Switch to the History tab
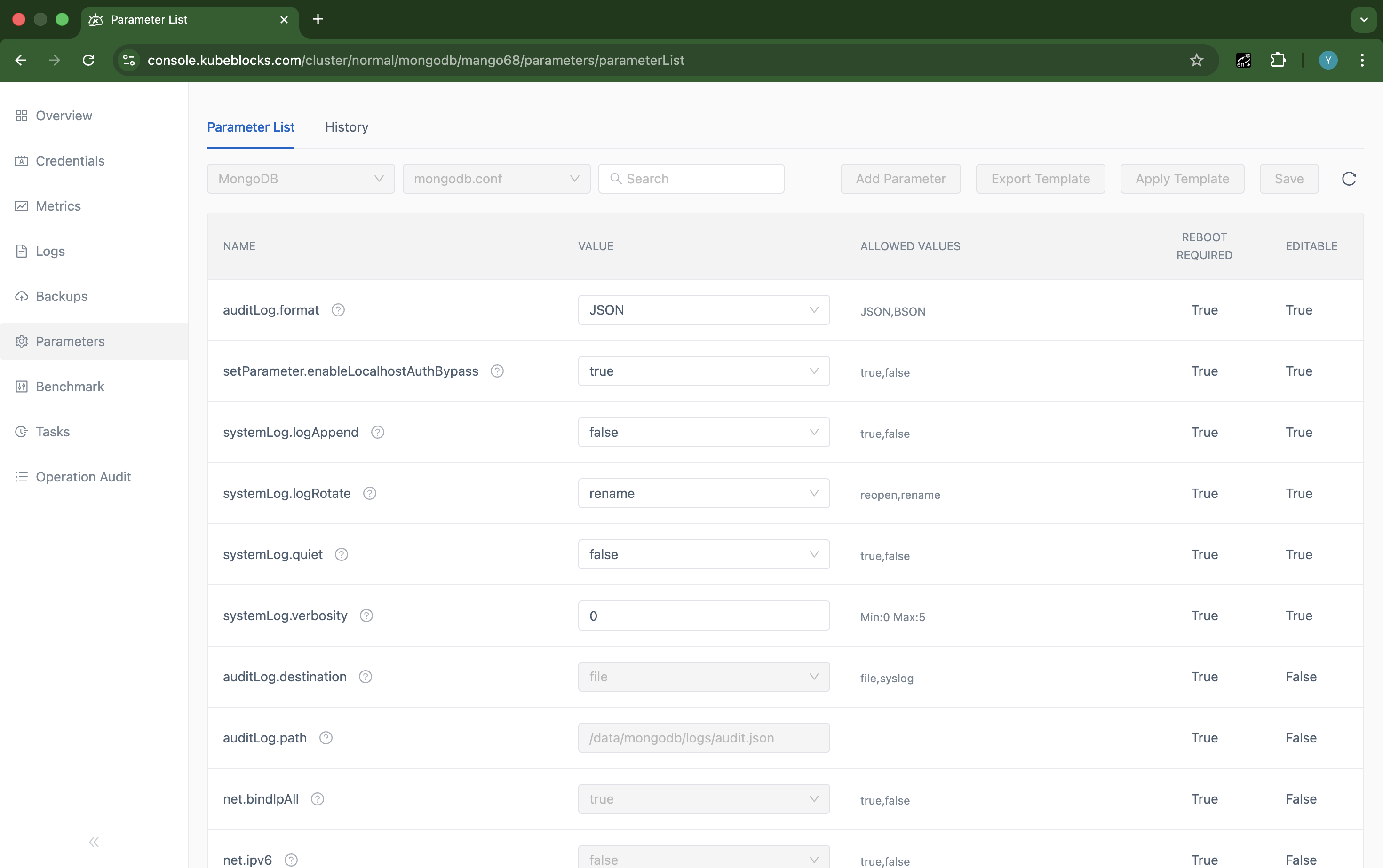 [x=346, y=127]
